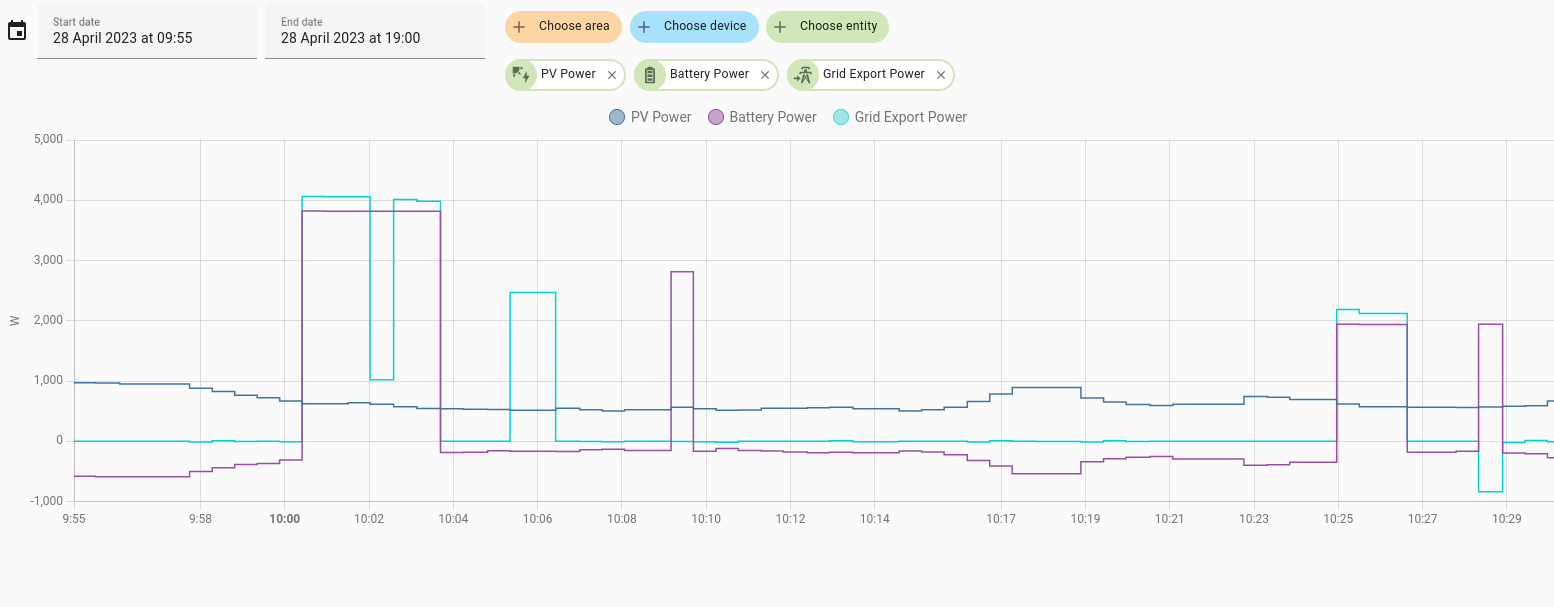The width and height of the screenshot is (1554, 607).
Task: Click the PV Power legend color circle
Action: [x=617, y=117]
